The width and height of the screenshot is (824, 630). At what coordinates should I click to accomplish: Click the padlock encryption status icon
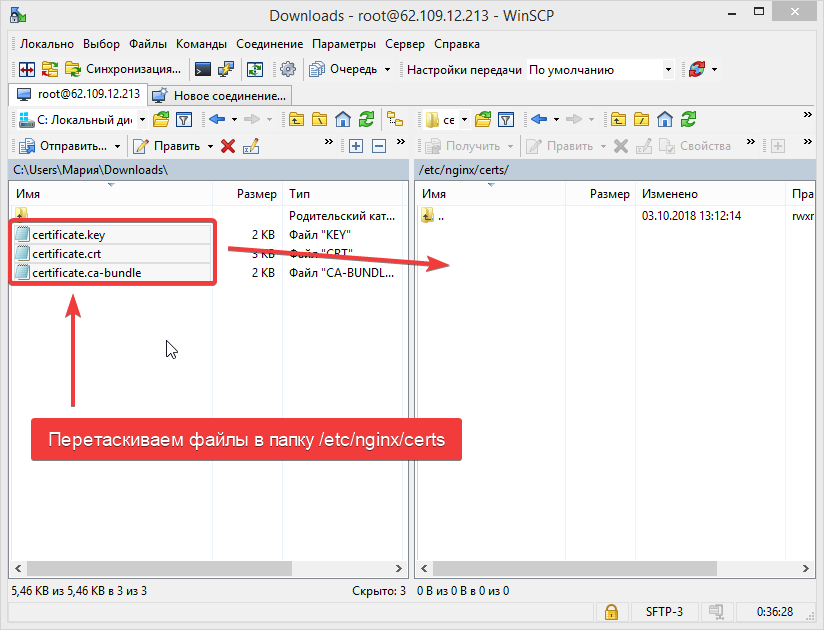pyautogui.click(x=611, y=612)
